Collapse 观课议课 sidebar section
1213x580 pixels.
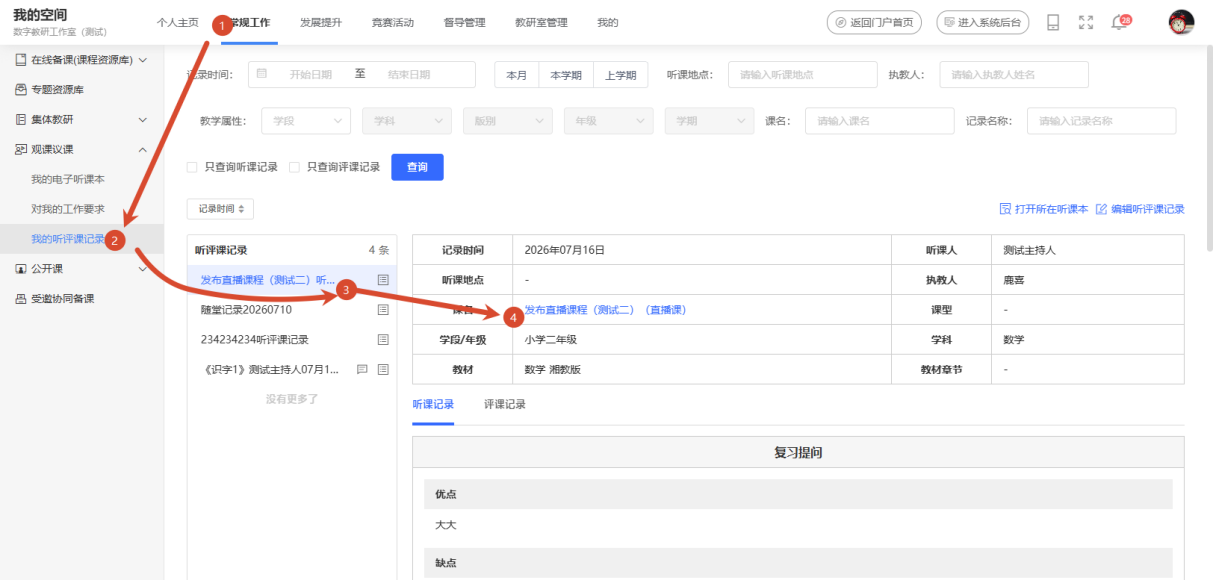coord(142,149)
